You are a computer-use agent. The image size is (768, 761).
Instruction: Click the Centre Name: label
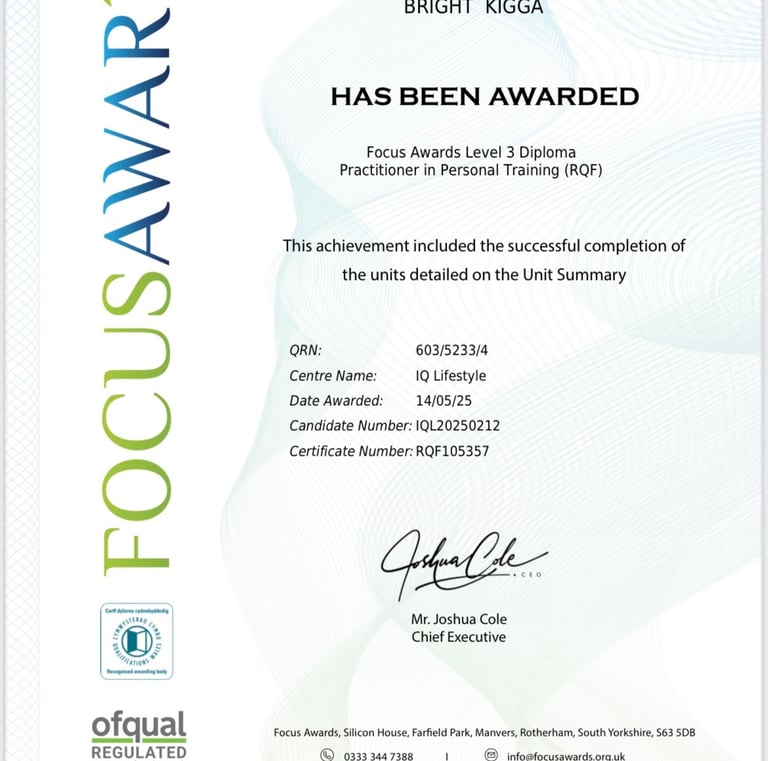pyautogui.click(x=333, y=376)
